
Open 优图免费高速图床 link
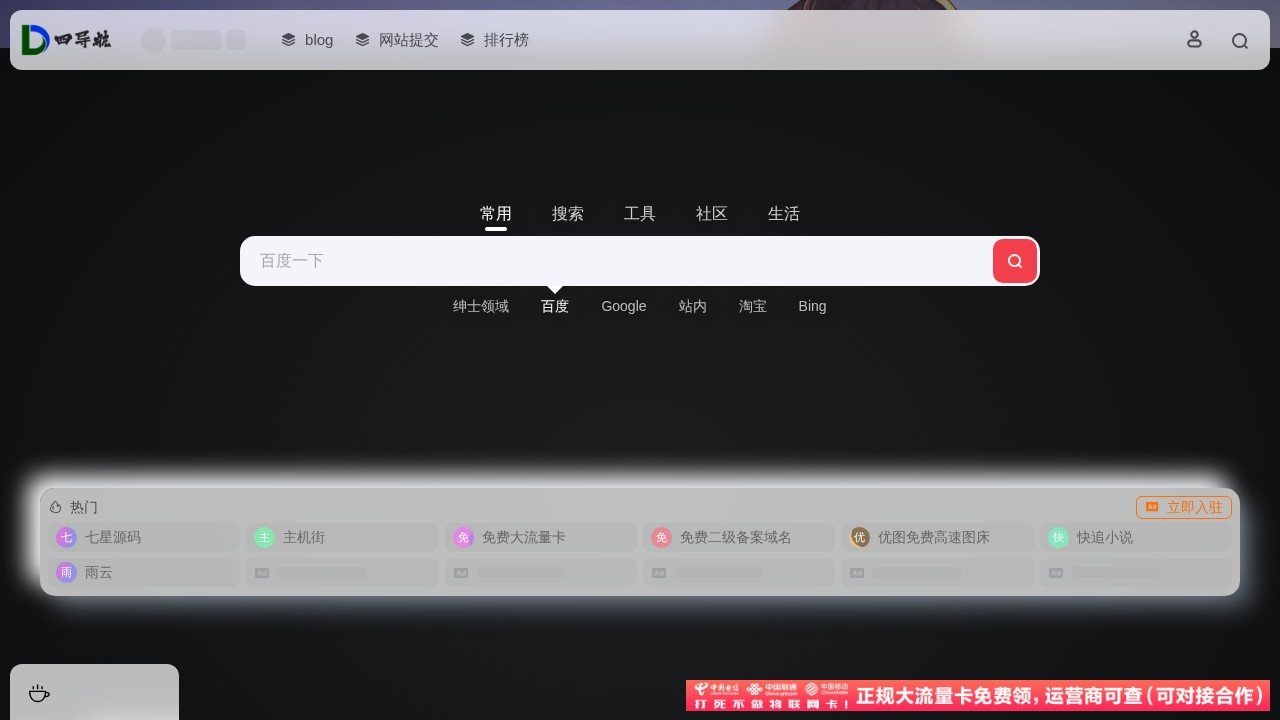coord(937,537)
